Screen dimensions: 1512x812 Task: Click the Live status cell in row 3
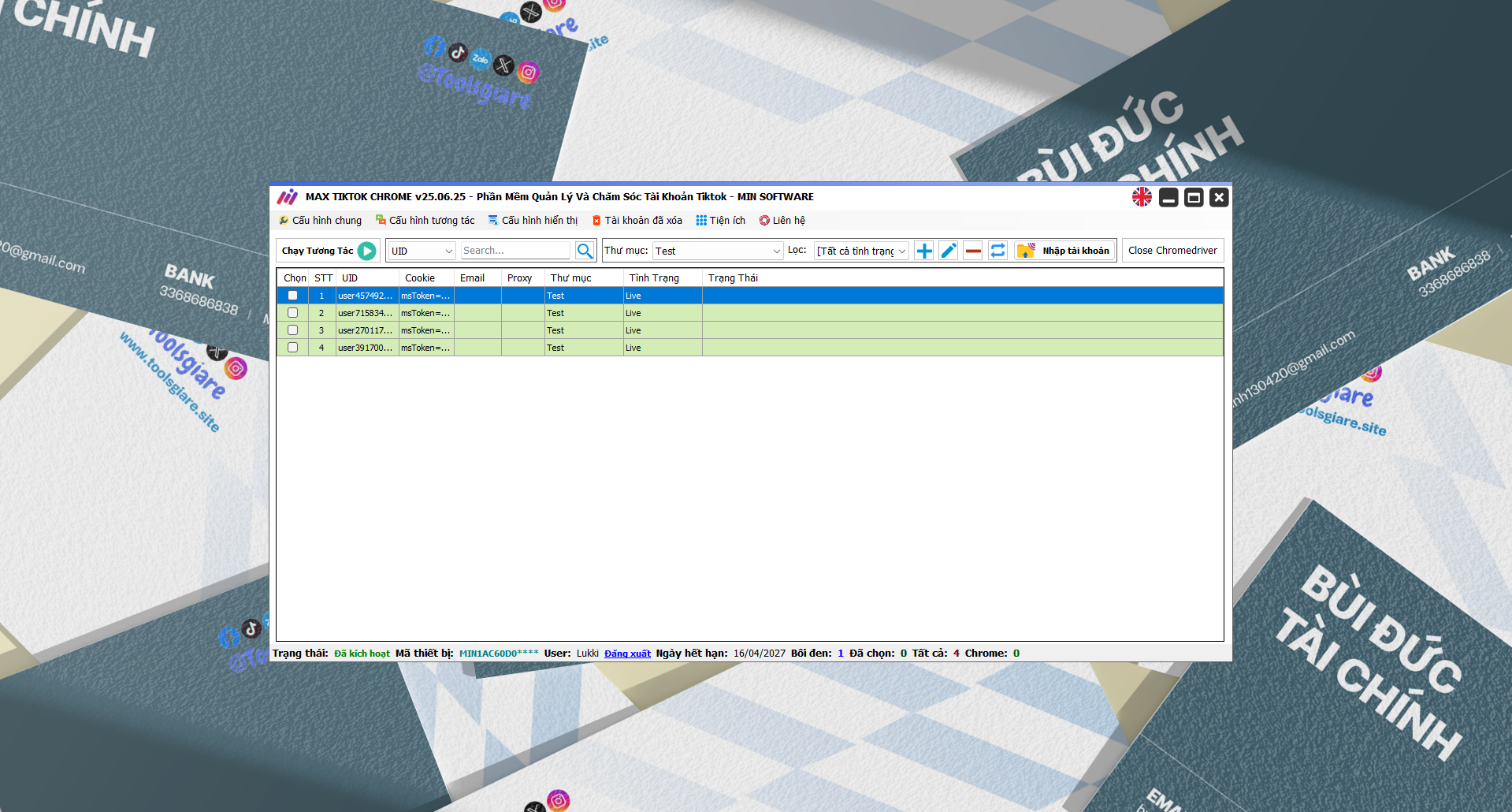pyautogui.click(x=663, y=330)
